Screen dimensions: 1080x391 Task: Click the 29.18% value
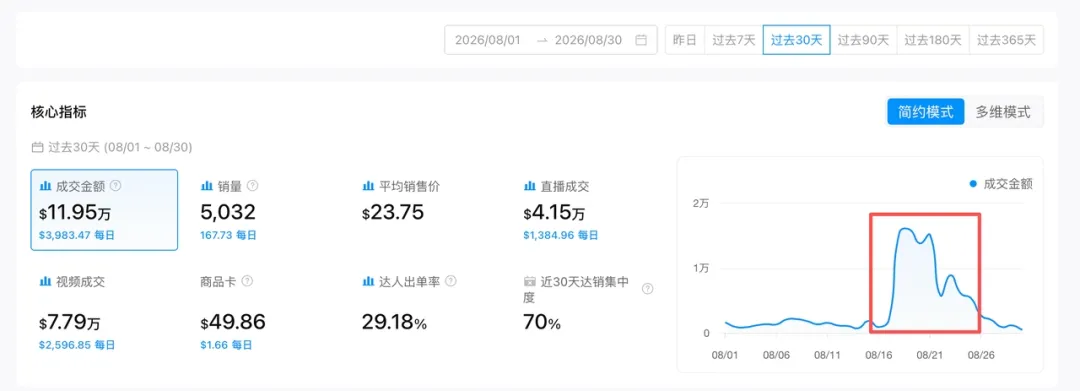(x=394, y=321)
